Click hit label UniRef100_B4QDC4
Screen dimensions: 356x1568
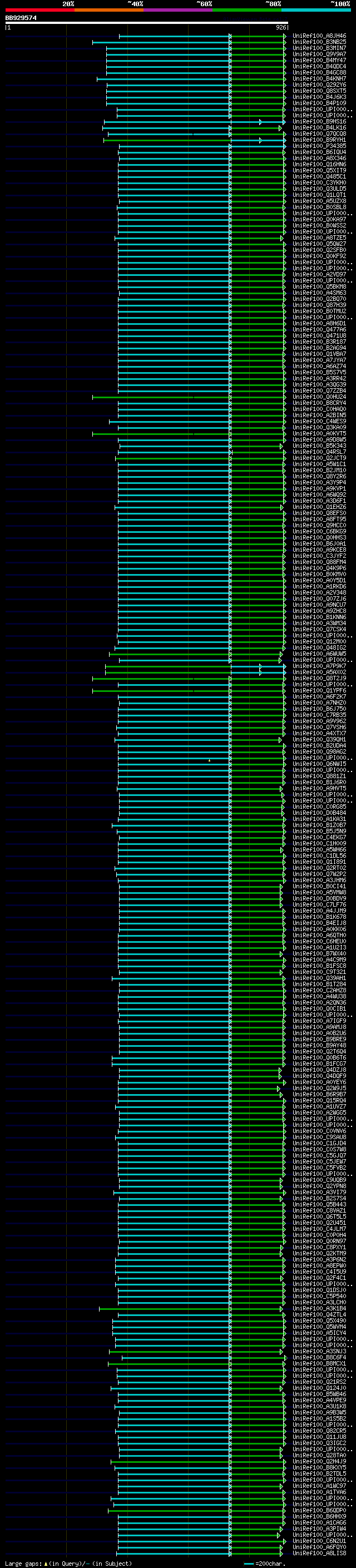pyautogui.click(x=319, y=66)
